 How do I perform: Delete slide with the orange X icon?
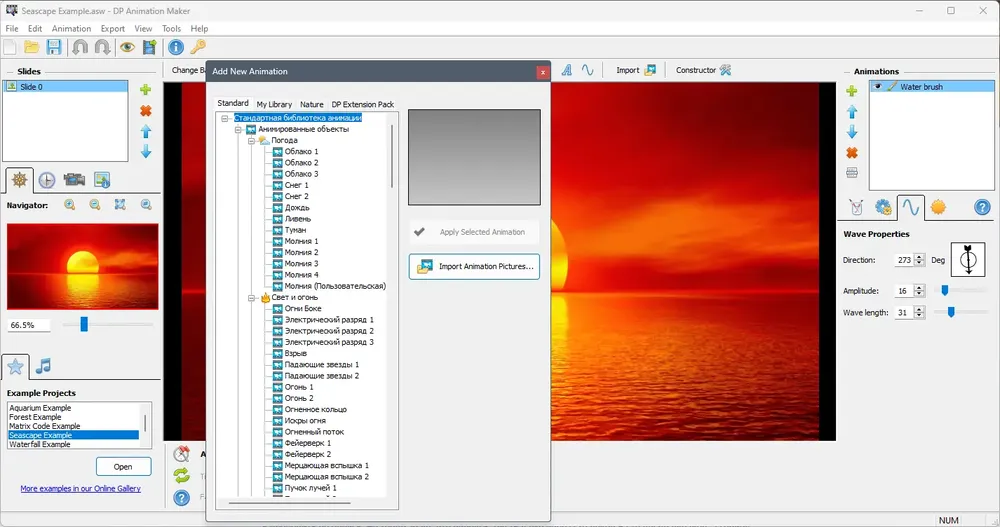(146, 111)
